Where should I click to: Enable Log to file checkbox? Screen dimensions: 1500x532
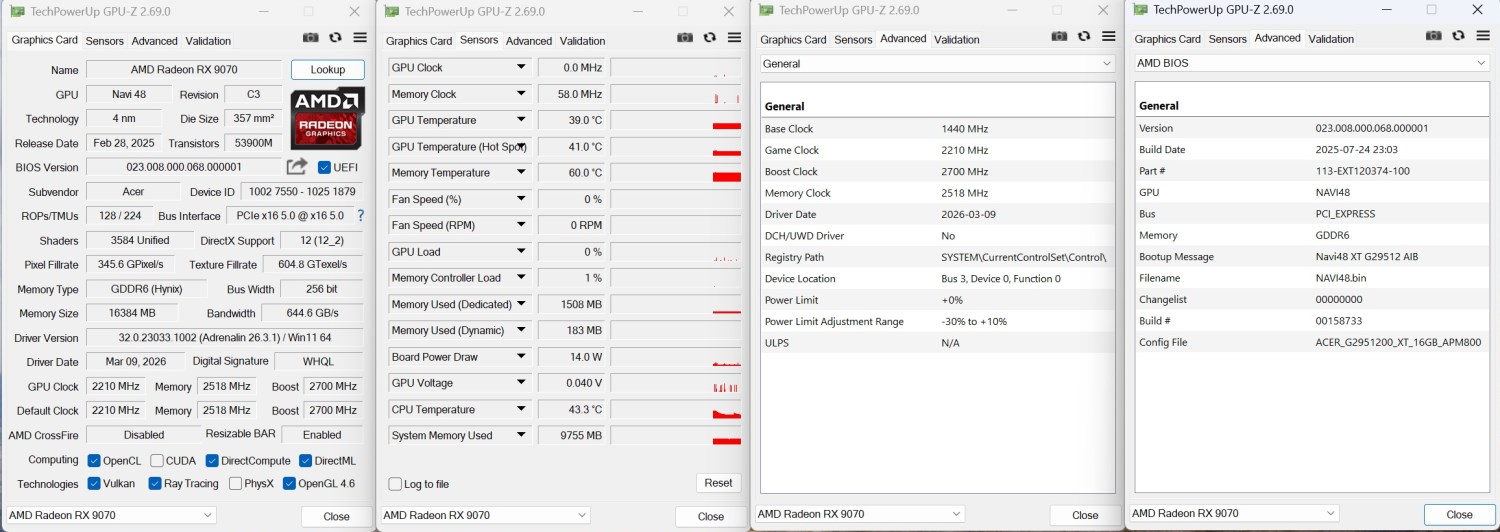395,484
